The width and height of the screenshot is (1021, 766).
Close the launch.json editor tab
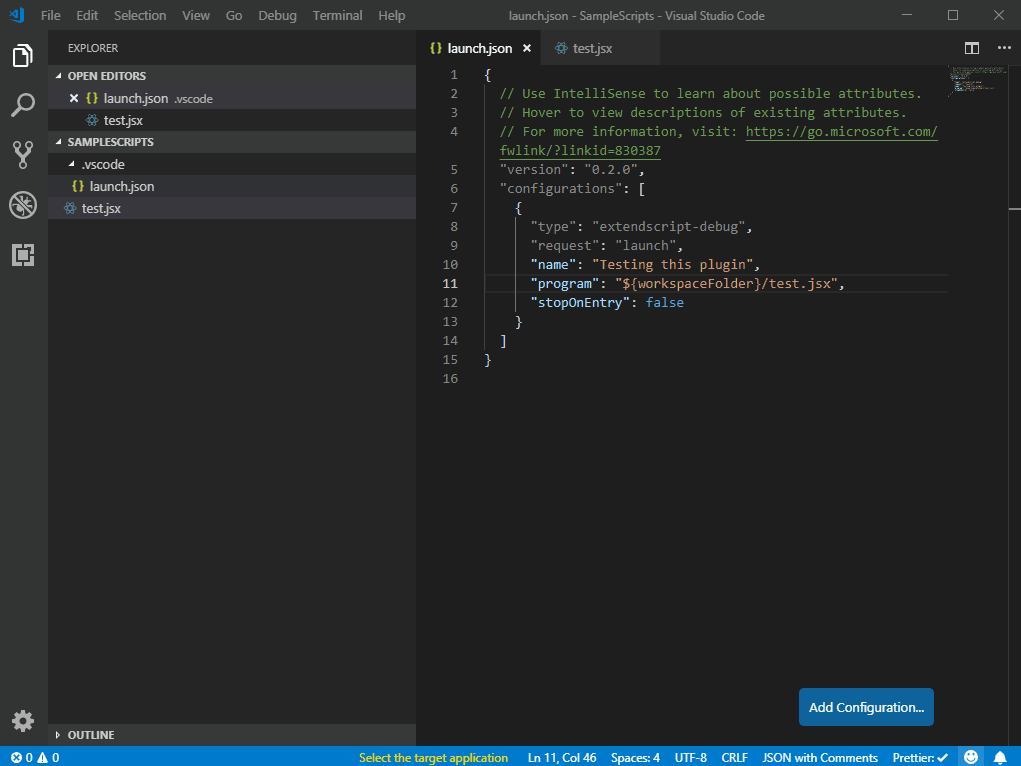pos(527,48)
